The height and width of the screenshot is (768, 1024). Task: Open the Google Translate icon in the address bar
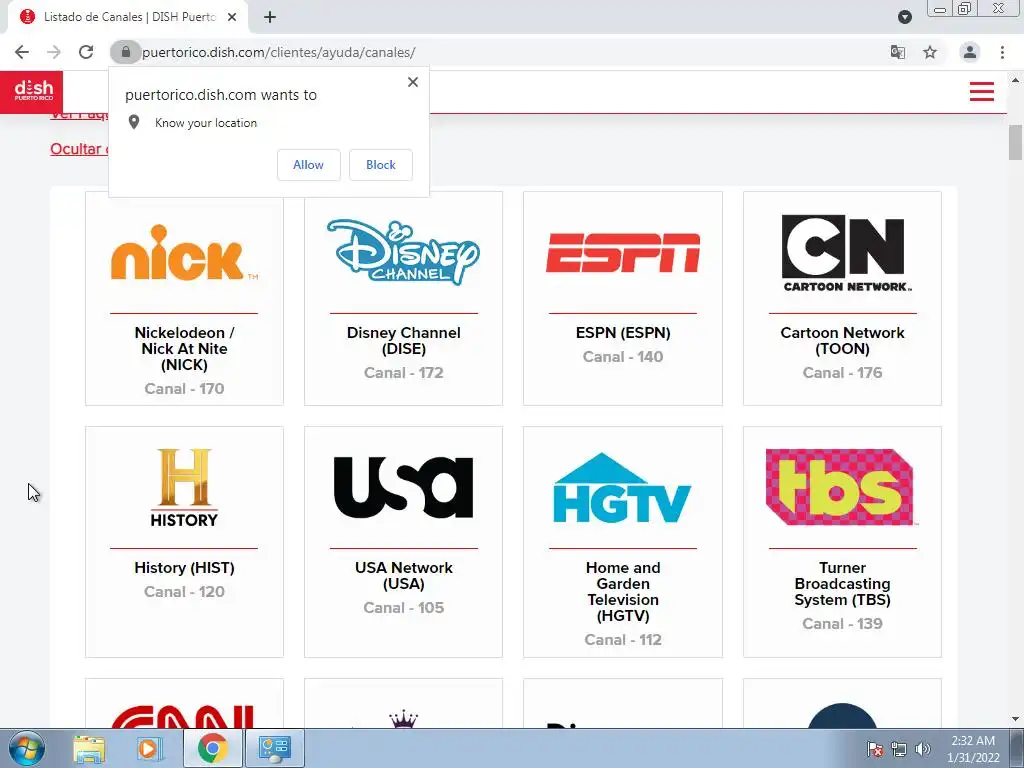898,52
